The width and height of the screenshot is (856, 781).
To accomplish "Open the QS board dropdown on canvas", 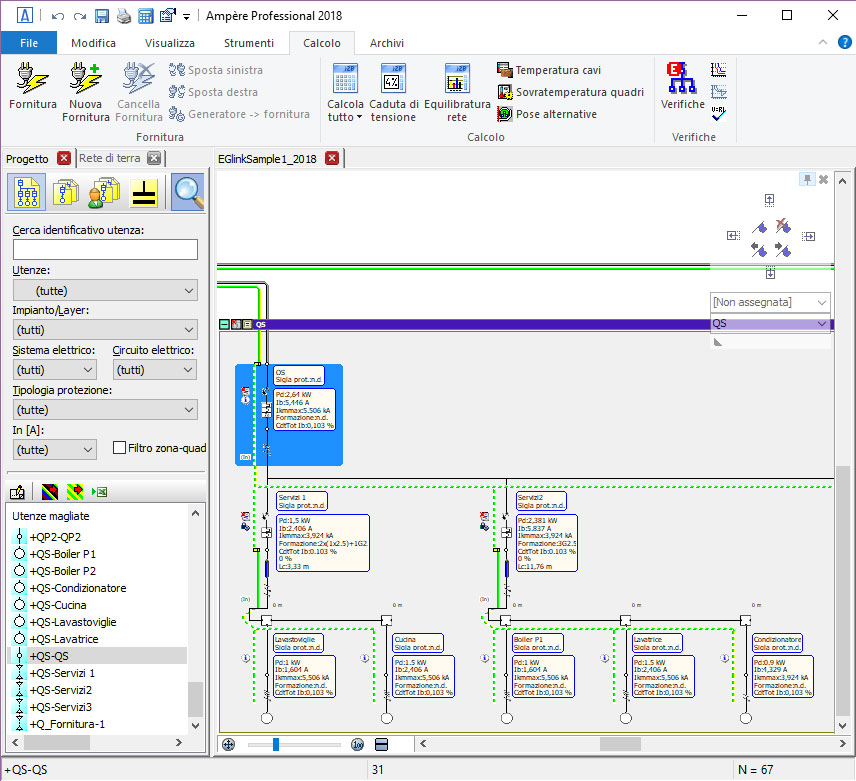I will (x=770, y=324).
